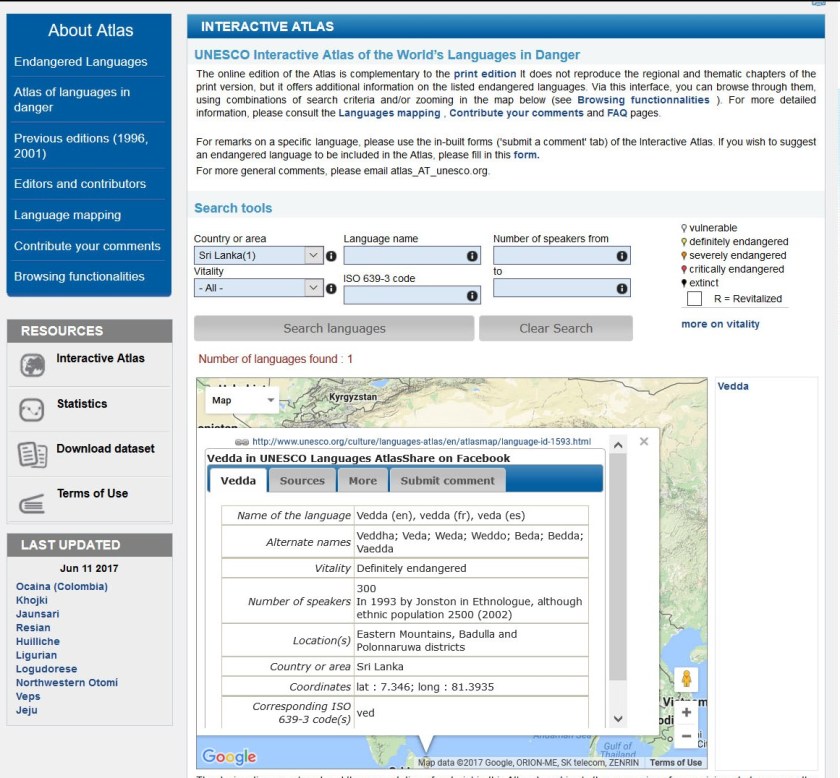Screen dimensions: 840x778
Task: Open the Submit comment tab
Action: pos(447,481)
